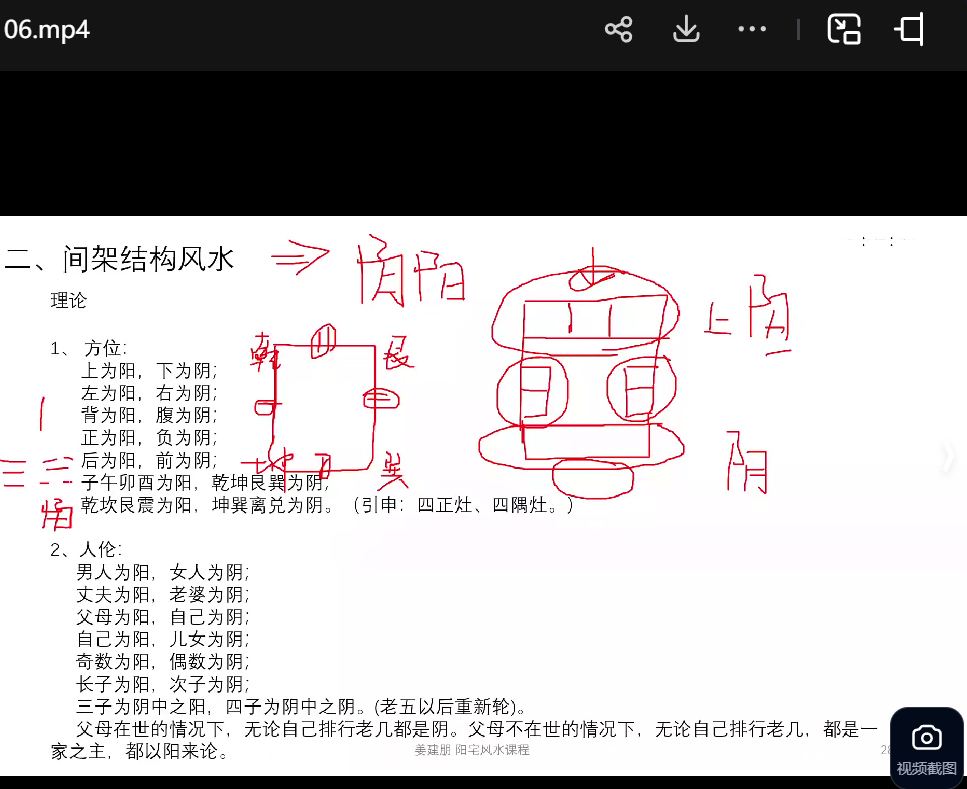
Task: Download the video with the download icon
Action: 686,30
